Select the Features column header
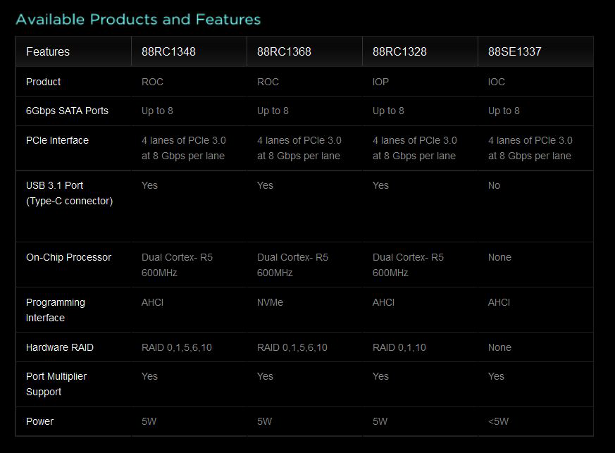Screen dimensions: 615x453 pyautogui.click(x=48, y=51)
